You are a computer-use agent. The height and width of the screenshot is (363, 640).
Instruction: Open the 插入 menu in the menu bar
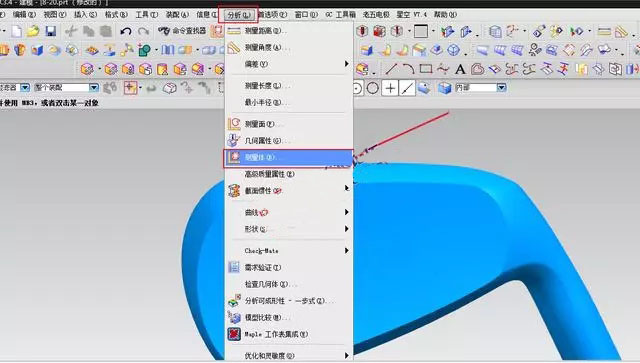pyautogui.click(x=85, y=14)
